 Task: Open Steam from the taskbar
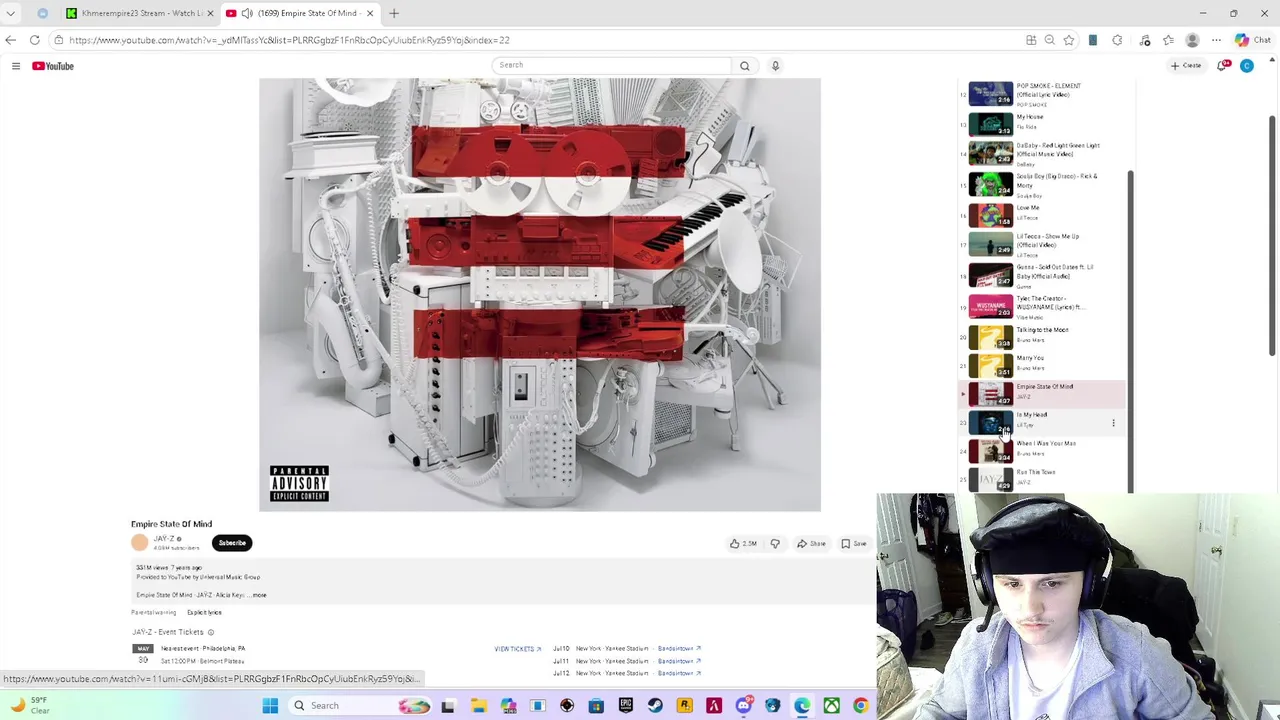(655, 706)
